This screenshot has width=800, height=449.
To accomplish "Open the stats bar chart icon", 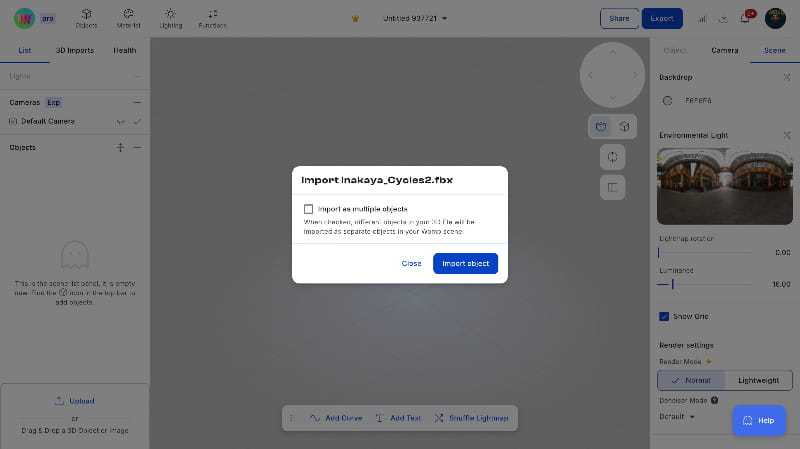I will (702, 19).
